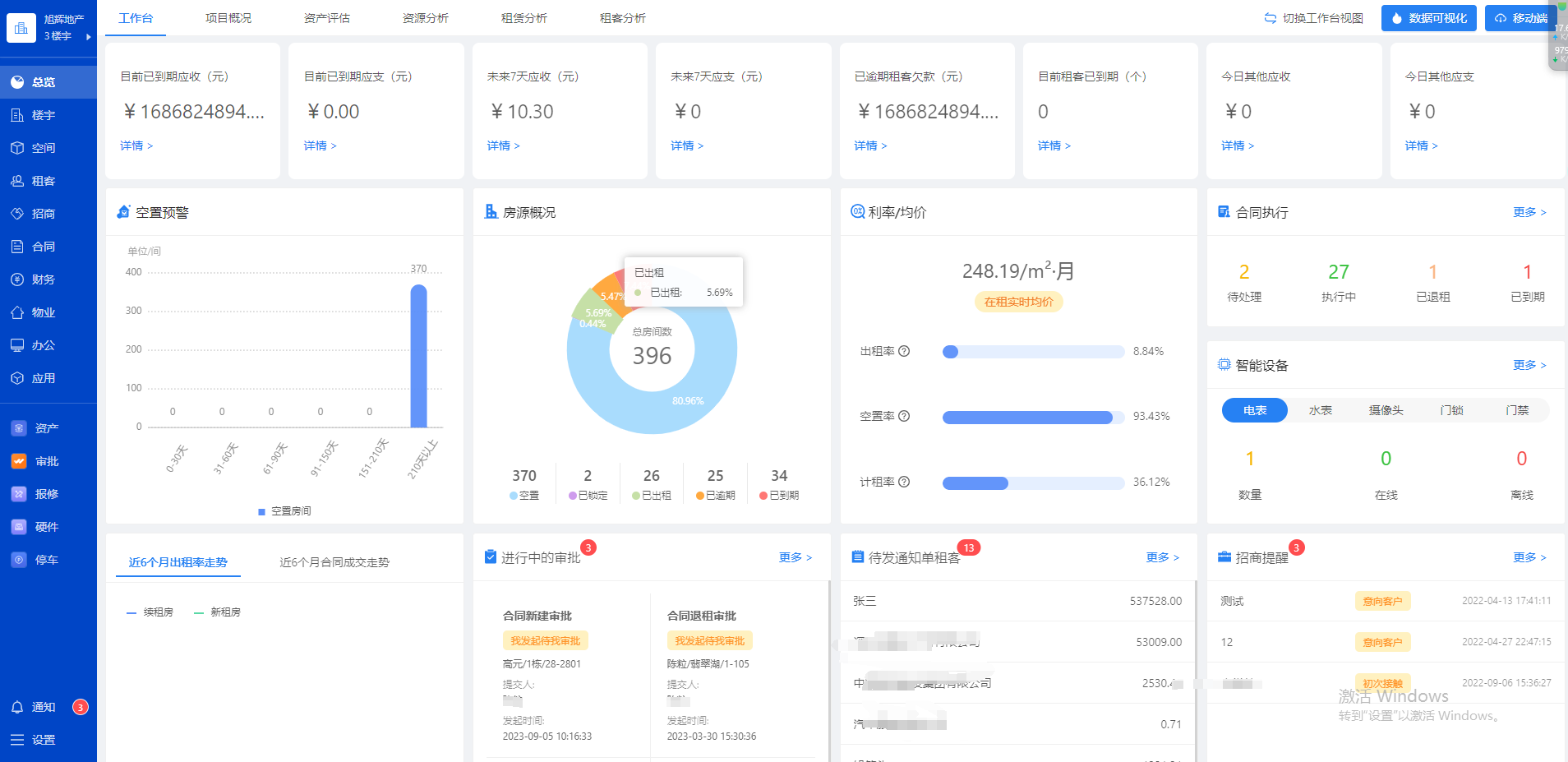1568x762 pixels.
Task: Click the 空间 cube icon in sidebar
Action: coord(17,148)
